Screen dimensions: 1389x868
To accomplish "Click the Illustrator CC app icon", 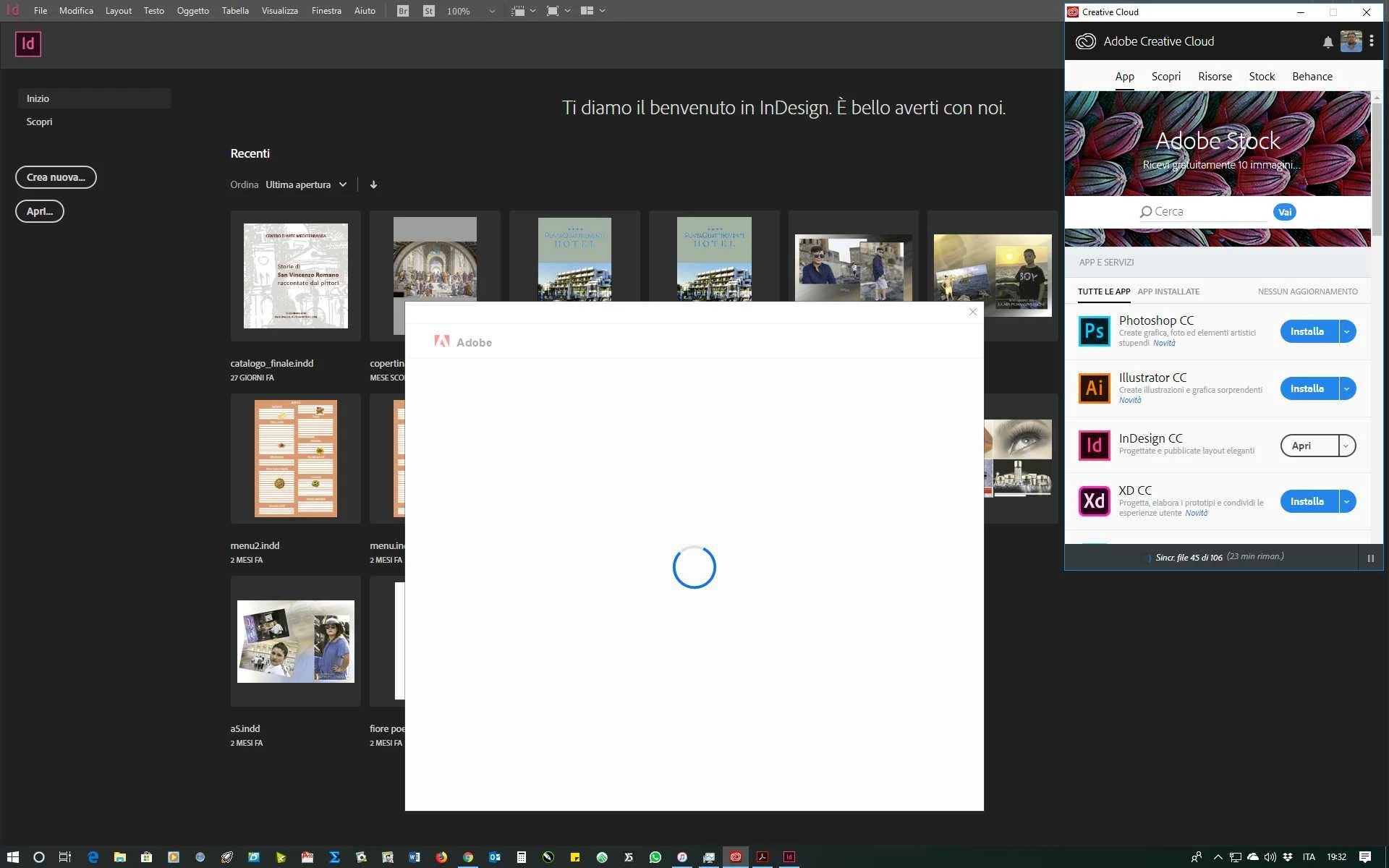I will (x=1094, y=388).
